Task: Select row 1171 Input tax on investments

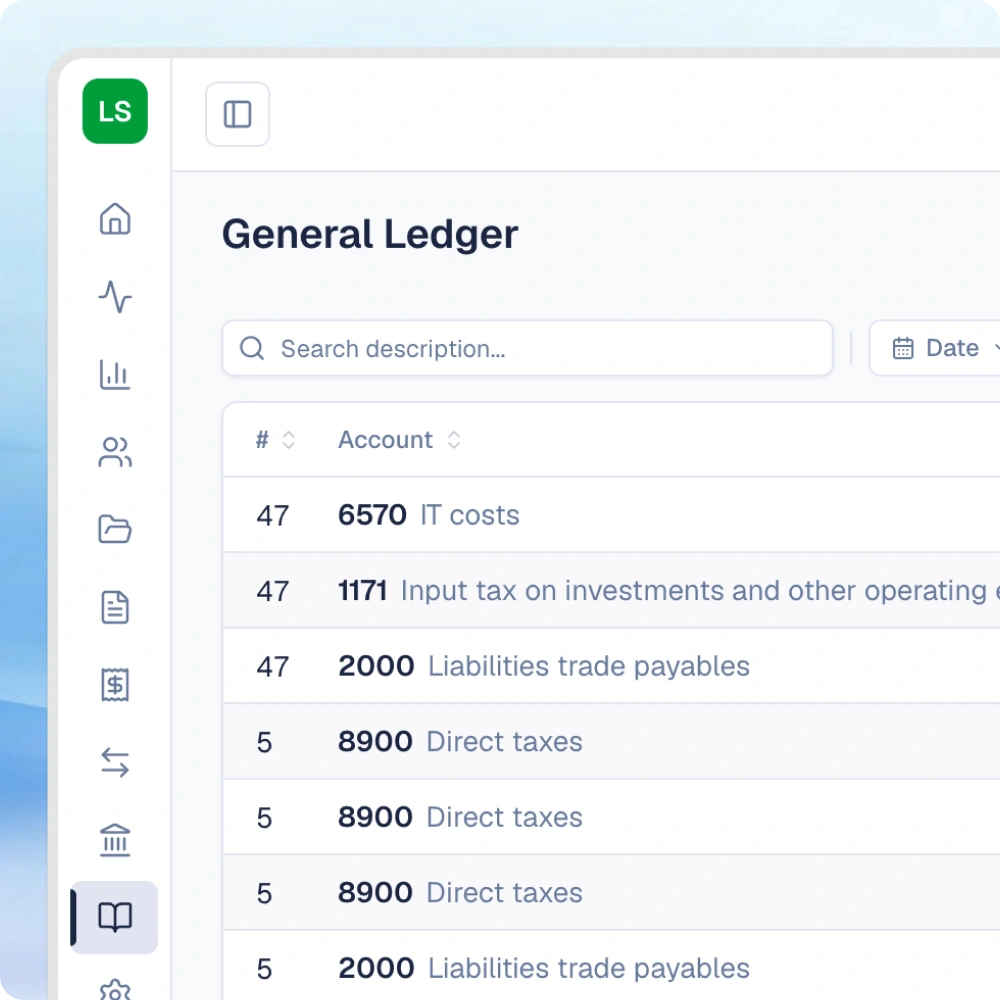Action: tap(611, 591)
